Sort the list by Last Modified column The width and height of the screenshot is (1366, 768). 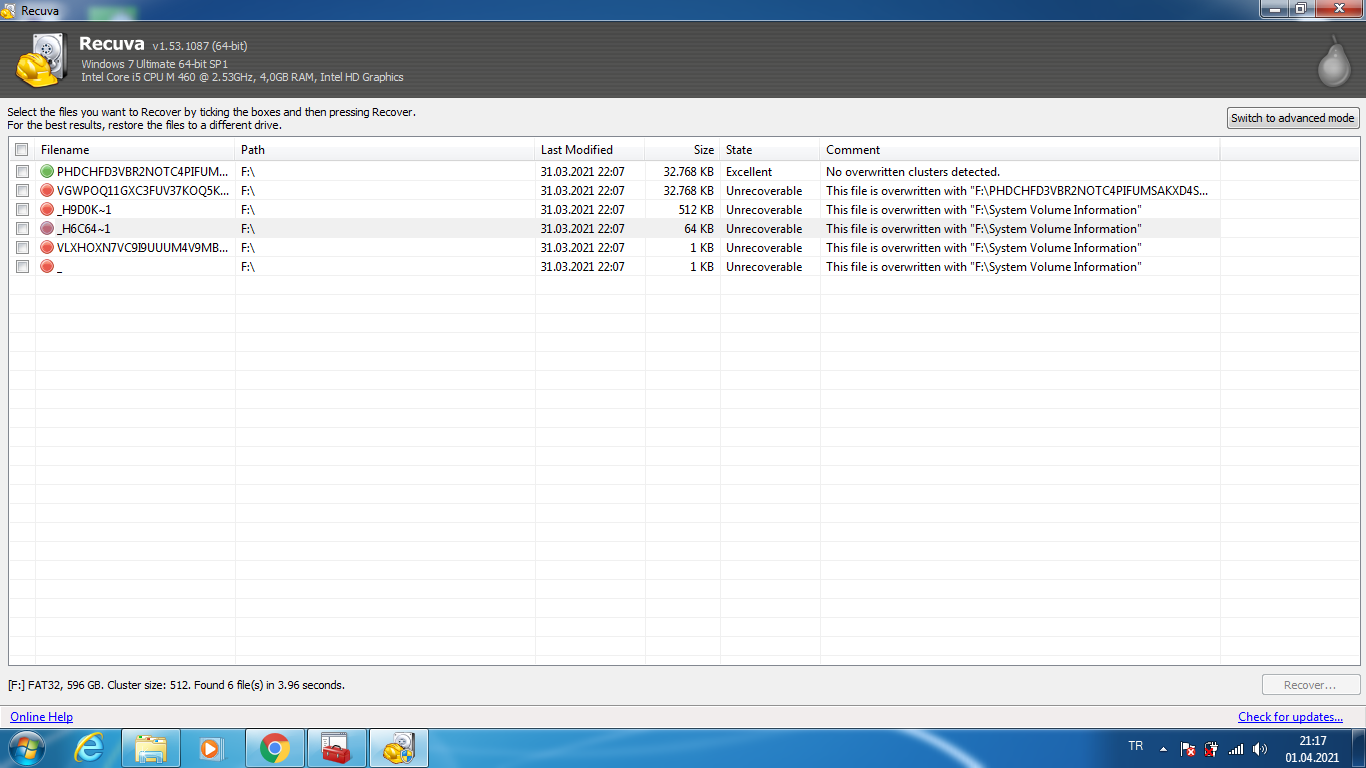point(590,150)
